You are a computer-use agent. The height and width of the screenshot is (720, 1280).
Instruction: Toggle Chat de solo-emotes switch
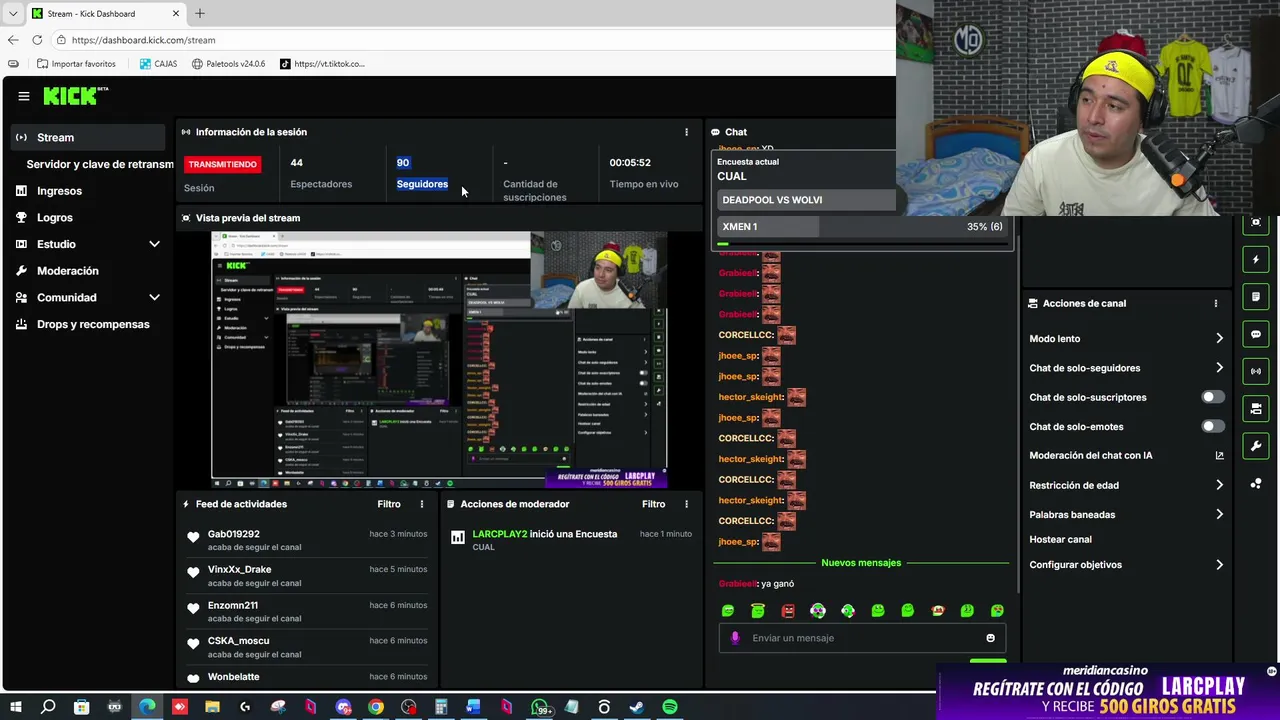click(1212, 426)
